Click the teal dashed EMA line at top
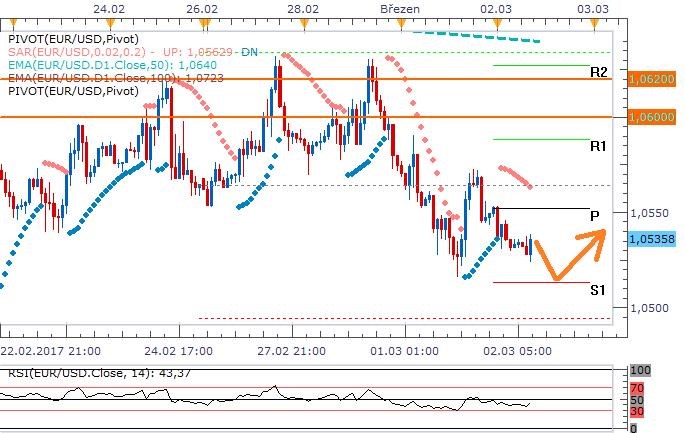685x433 pixels. click(475, 35)
